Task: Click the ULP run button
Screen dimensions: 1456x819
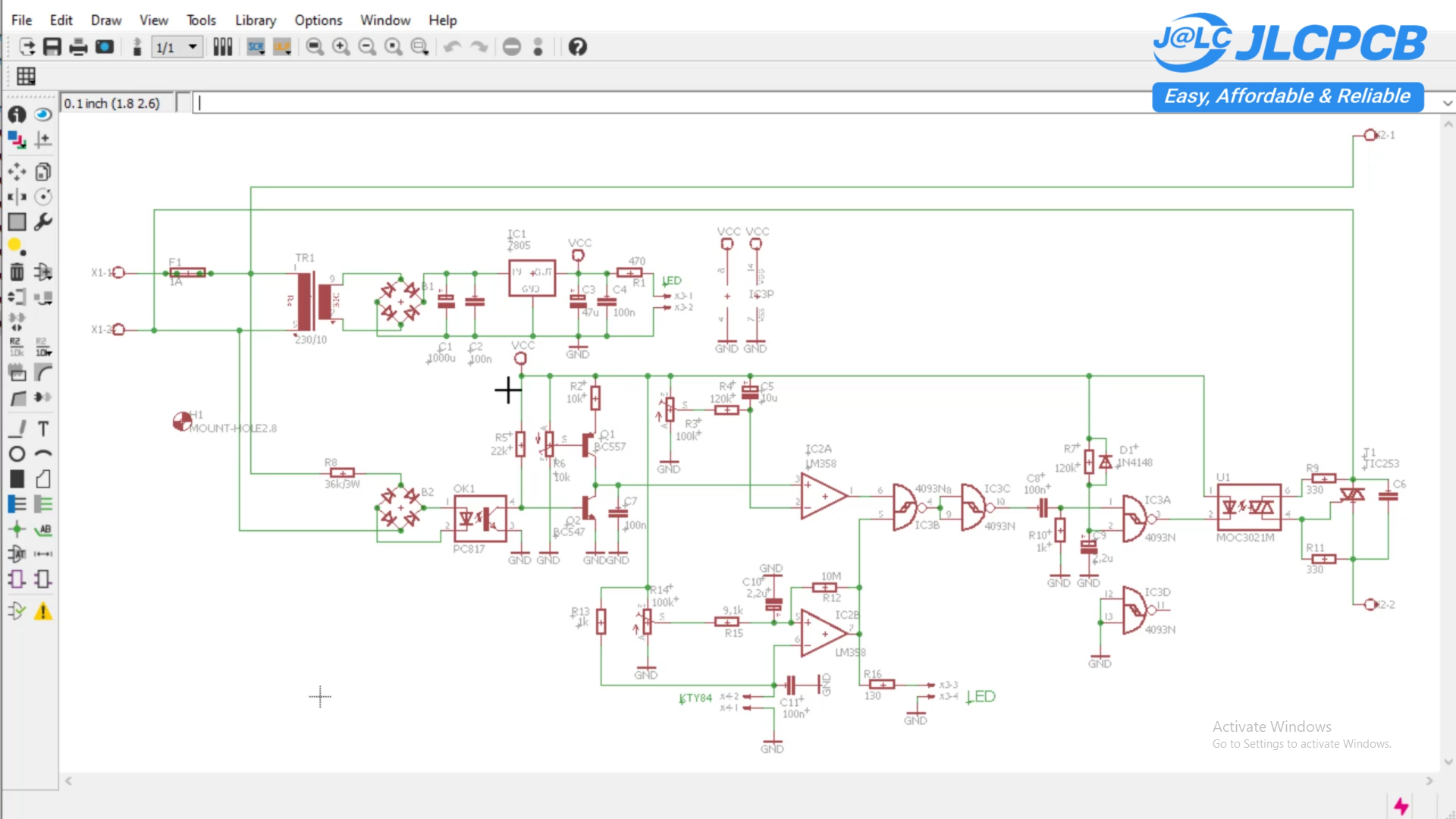Action: [282, 47]
